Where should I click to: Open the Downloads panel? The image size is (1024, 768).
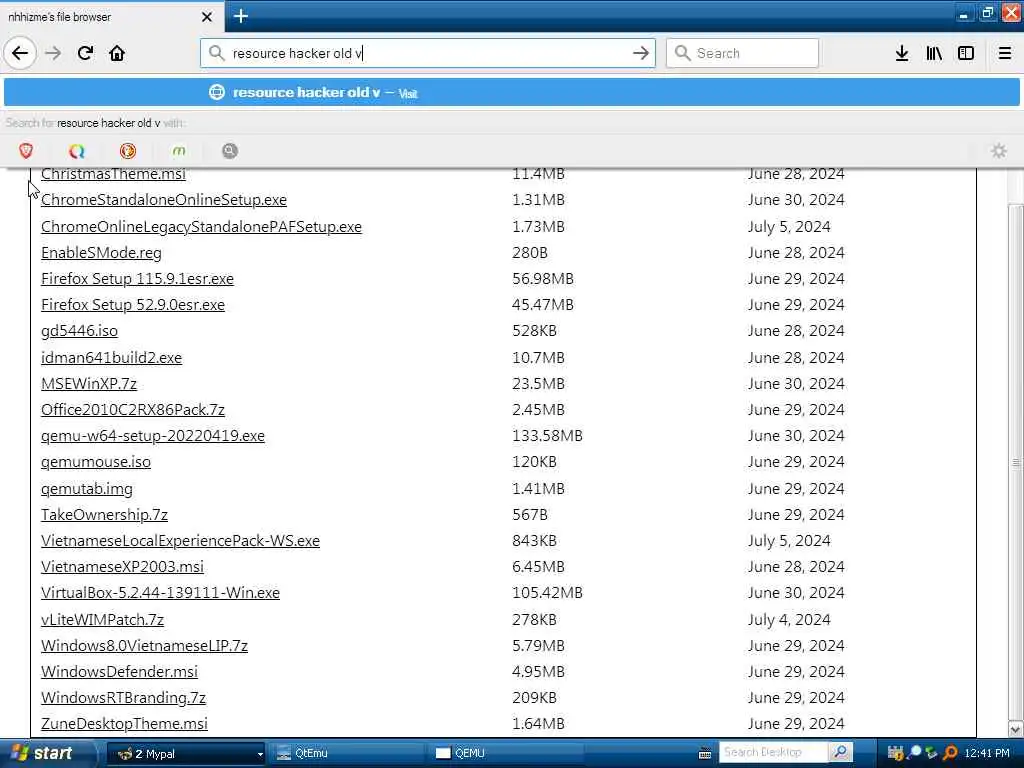pyautogui.click(x=902, y=53)
